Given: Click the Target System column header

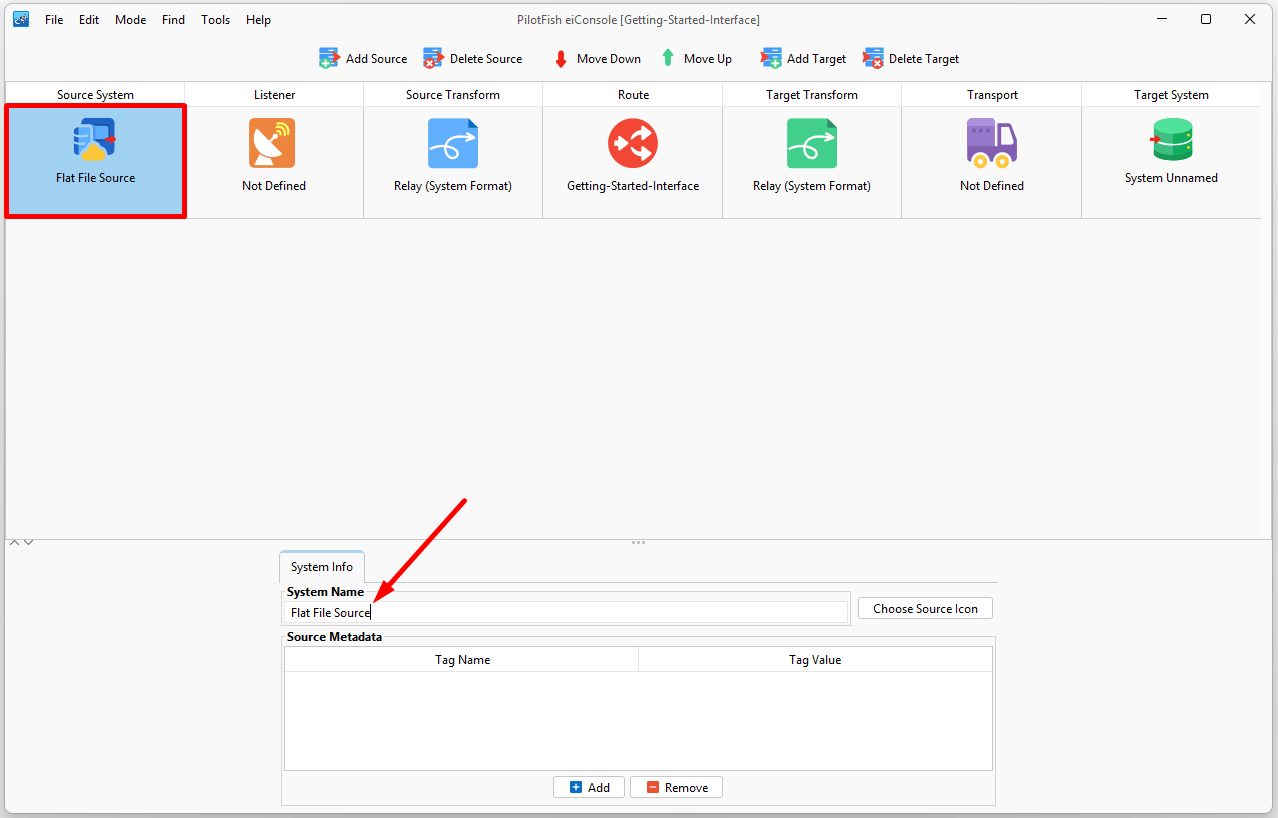Looking at the screenshot, I should [x=1171, y=95].
